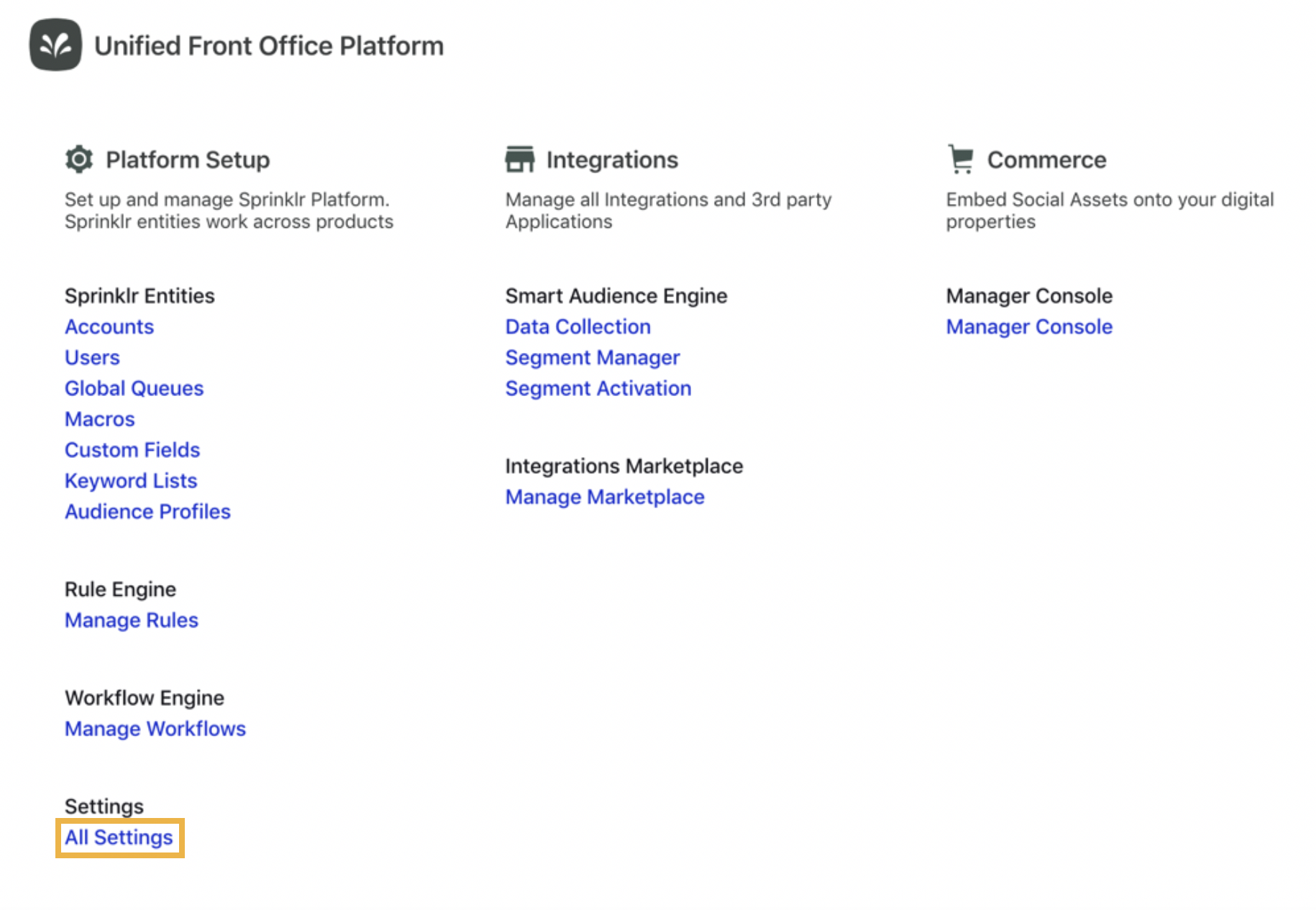Image resolution: width=1316 pixels, height=910 pixels.
Task: Open the Users link
Action: pyautogui.click(x=92, y=357)
